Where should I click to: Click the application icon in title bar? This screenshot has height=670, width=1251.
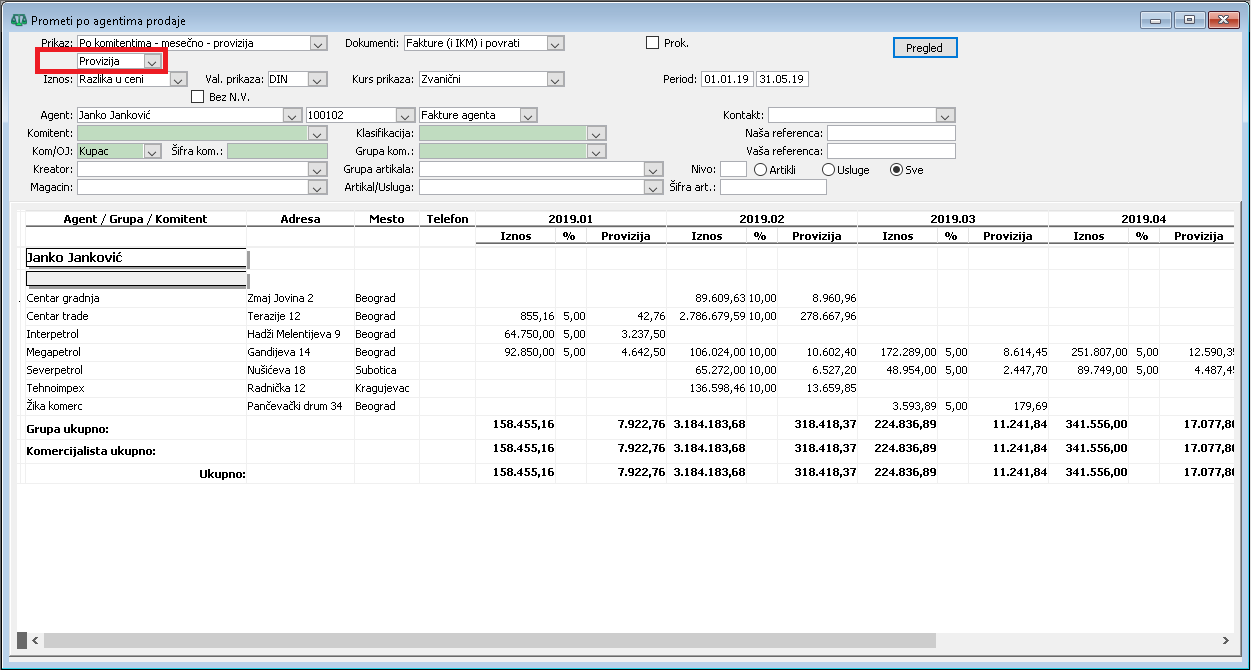17,20
